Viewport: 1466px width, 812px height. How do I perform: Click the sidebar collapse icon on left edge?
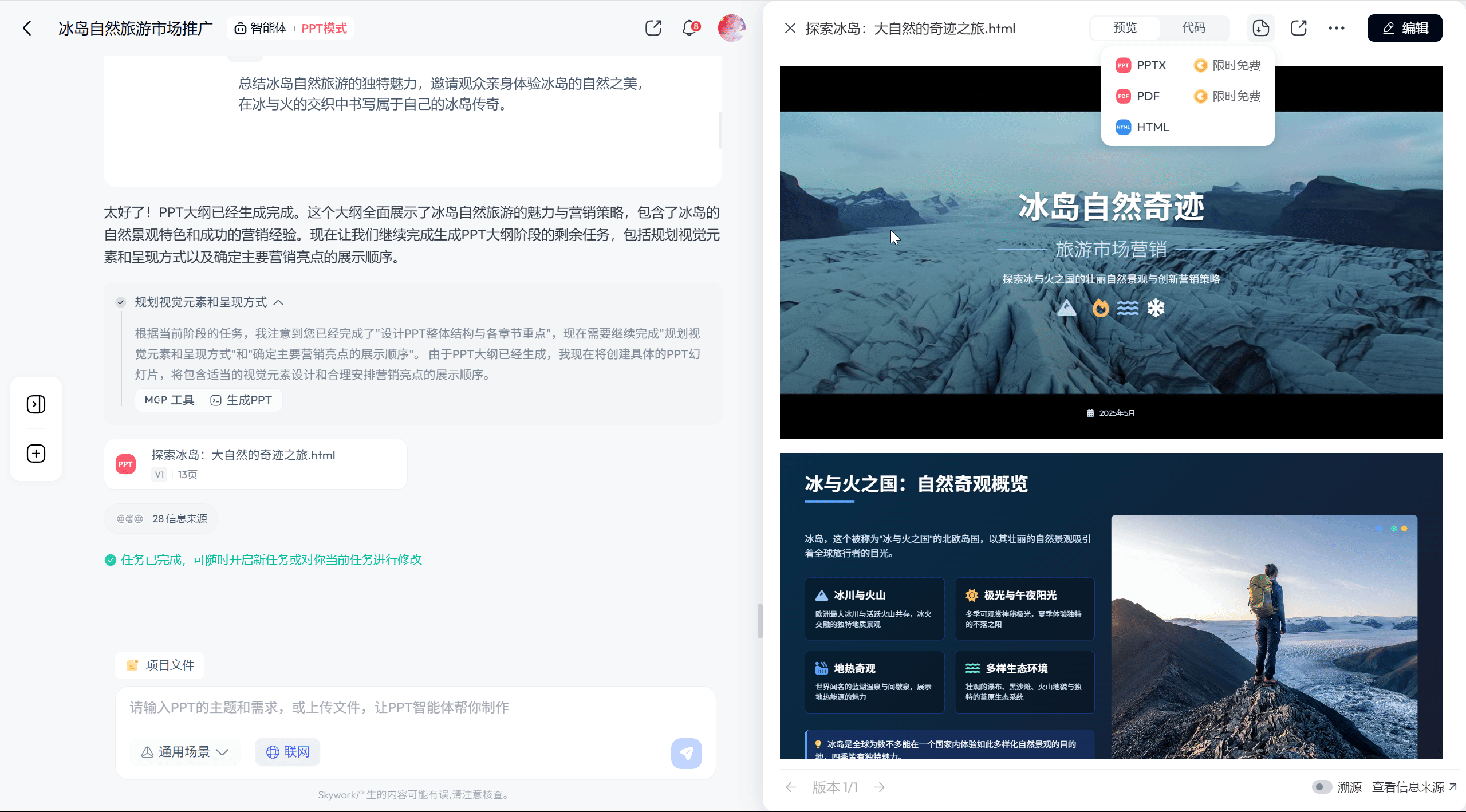point(36,404)
